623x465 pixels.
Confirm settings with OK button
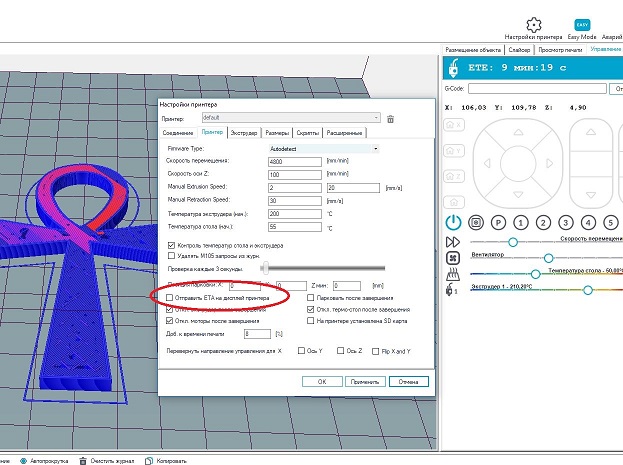coord(322,382)
